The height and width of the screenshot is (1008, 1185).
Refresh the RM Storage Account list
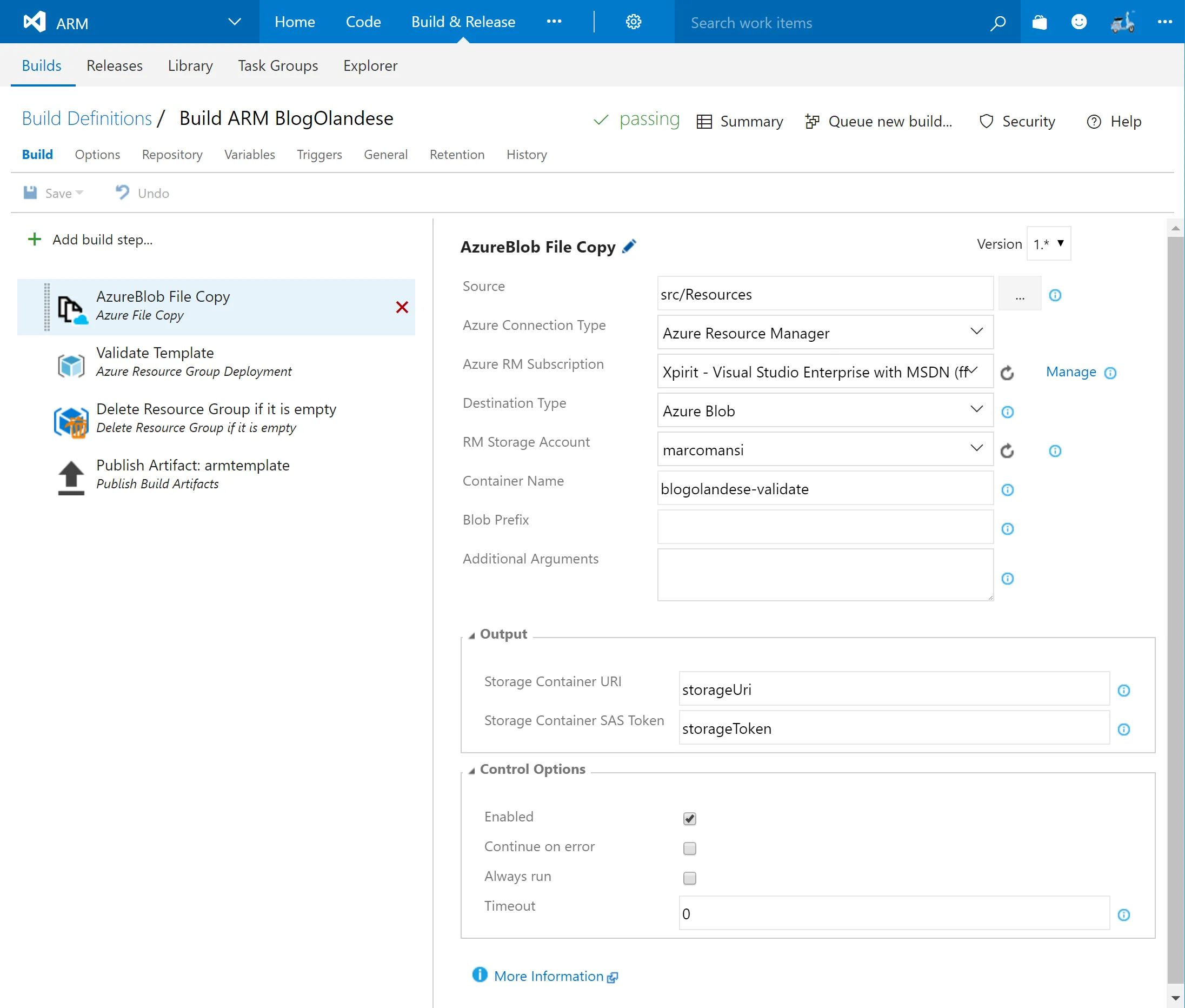(x=1007, y=451)
